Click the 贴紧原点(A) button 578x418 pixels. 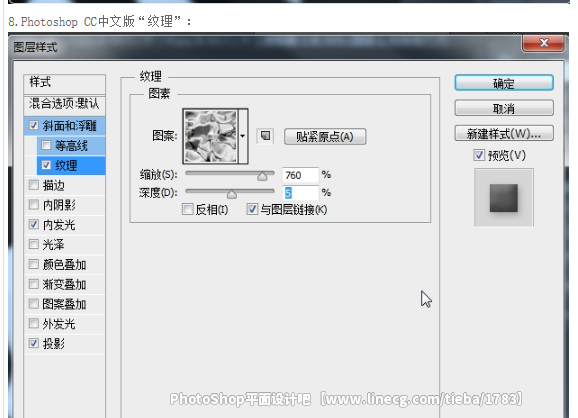tap(325, 137)
